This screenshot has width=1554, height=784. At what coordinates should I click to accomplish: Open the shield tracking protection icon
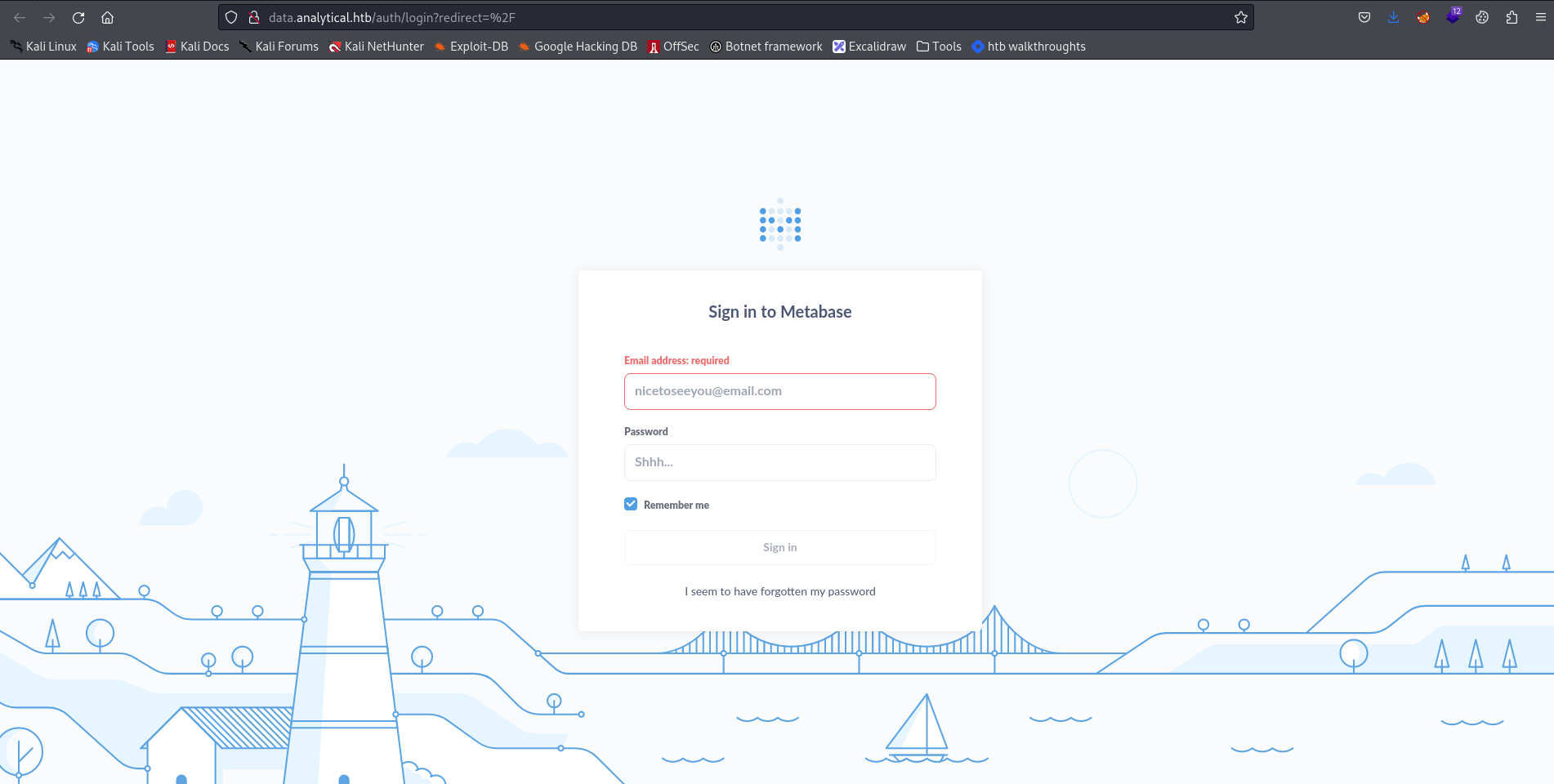231,17
